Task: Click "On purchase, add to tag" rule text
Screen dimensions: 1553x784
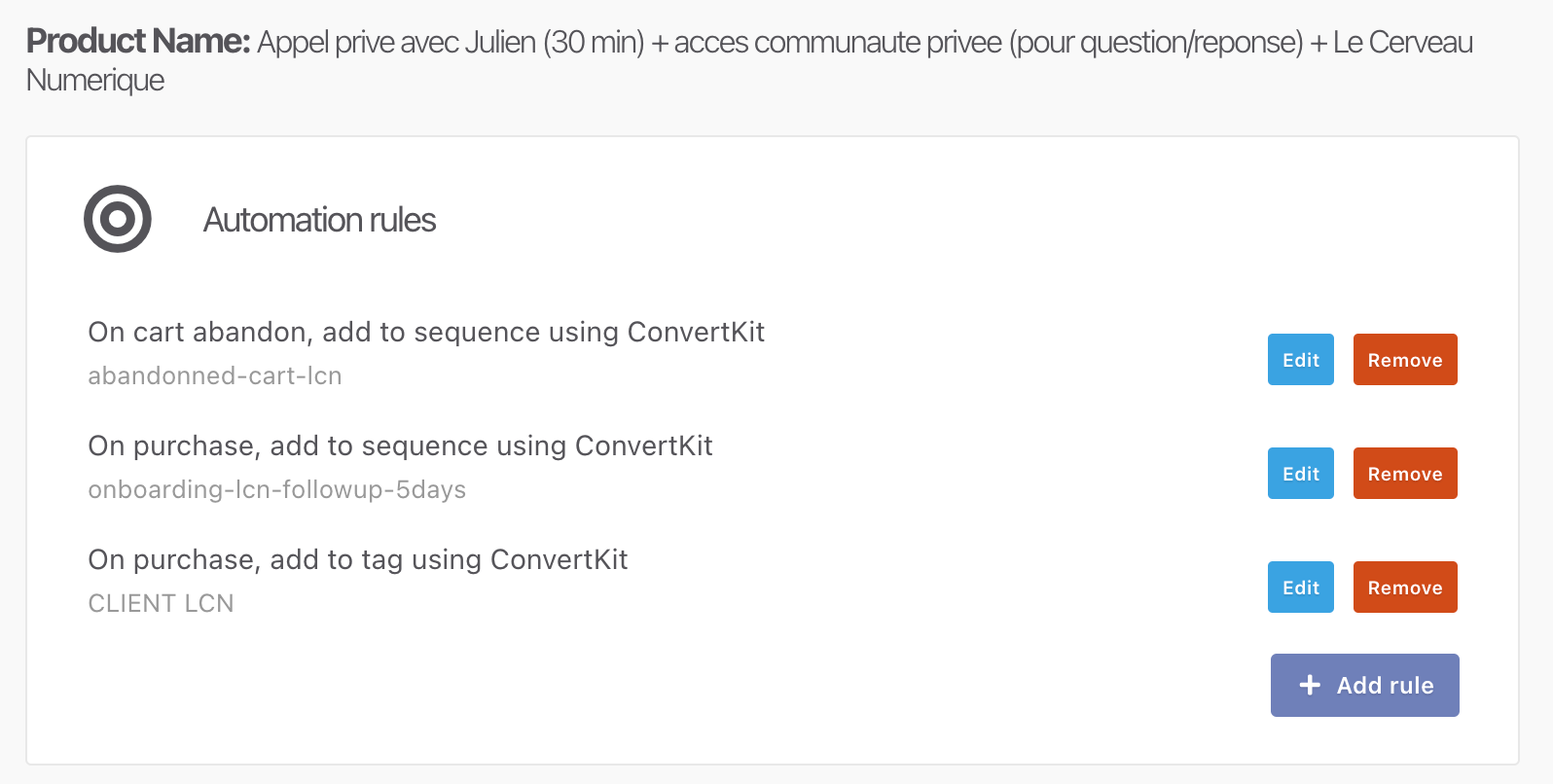Action: point(358,559)
